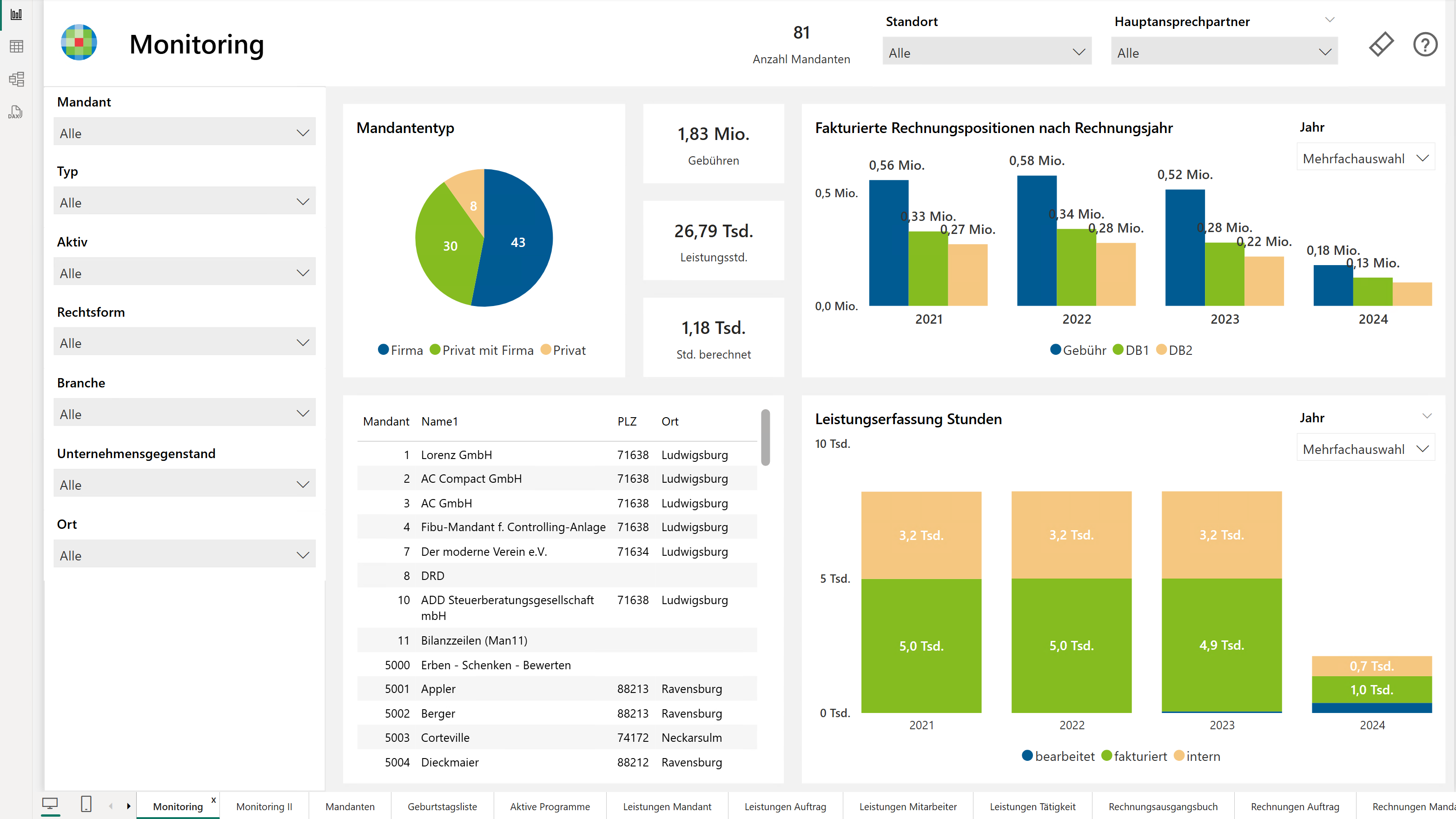1456x819 pixels.
Task: Open the Rechnungsausgangsbuch tab
Action: 1163,806
